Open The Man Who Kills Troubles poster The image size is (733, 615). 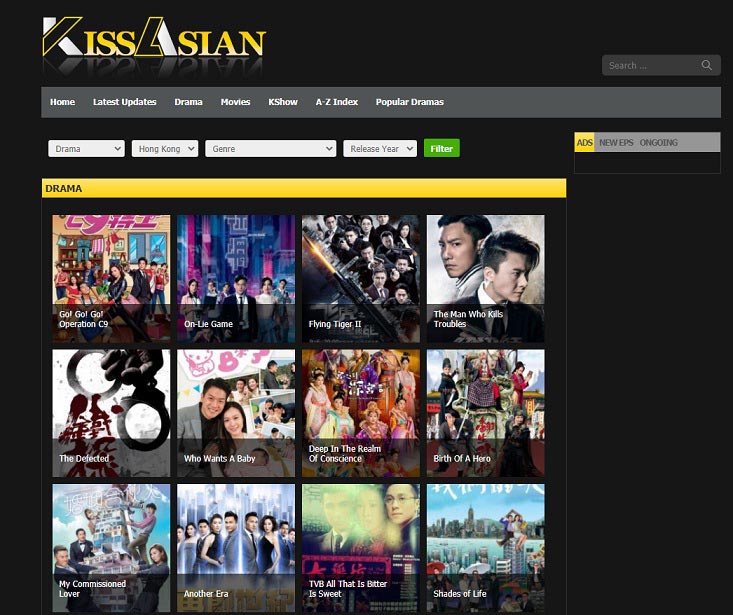(x=486, y=279)
